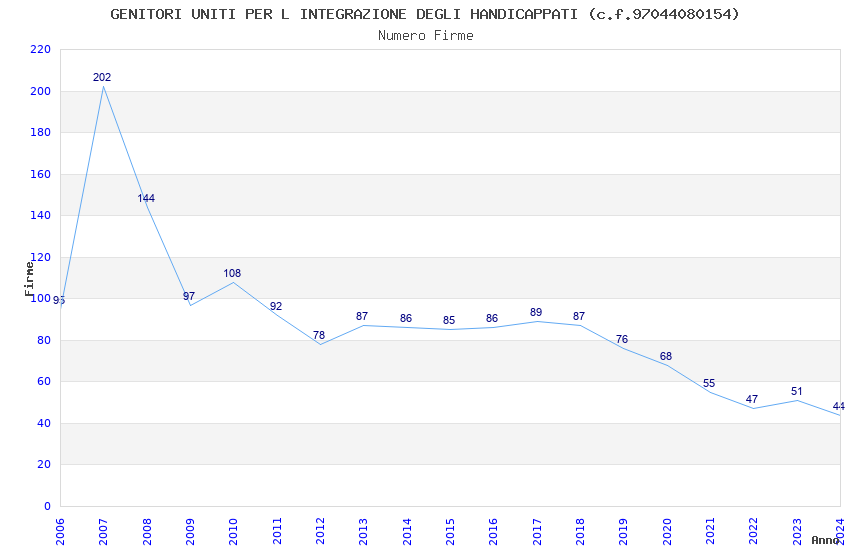Click the data label 97 for 2009
The height and width of the screenshot is (550, 850).
[x=189, y=296]
